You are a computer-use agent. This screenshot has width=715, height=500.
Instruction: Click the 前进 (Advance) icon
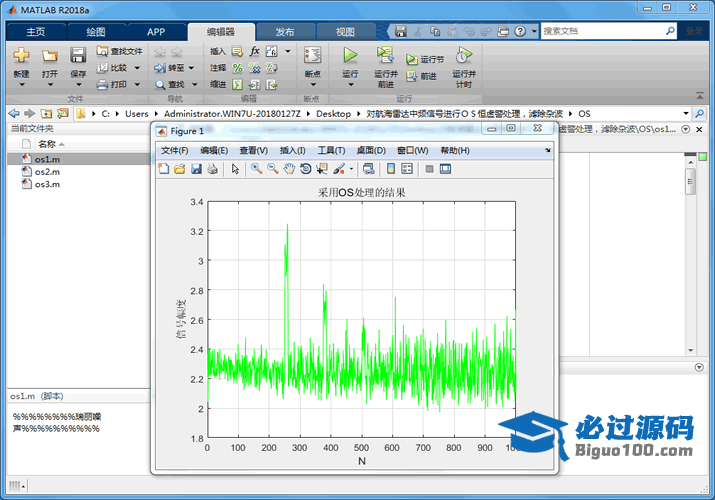[x=412, y=76]
